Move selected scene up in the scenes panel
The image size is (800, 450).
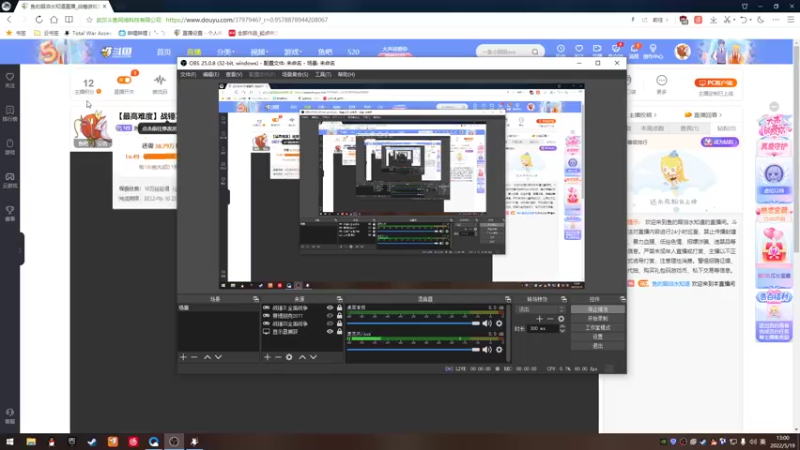pos(207,357)
